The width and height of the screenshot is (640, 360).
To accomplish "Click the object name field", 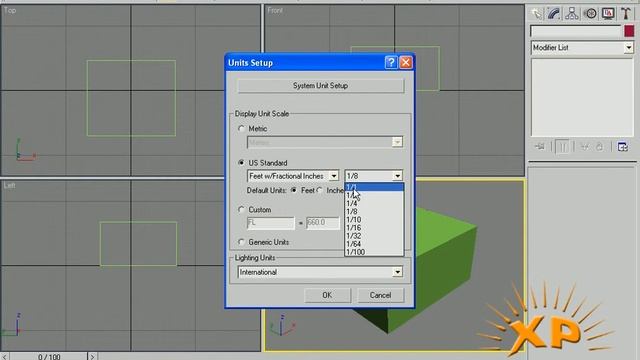I will (x=576, y=31).
